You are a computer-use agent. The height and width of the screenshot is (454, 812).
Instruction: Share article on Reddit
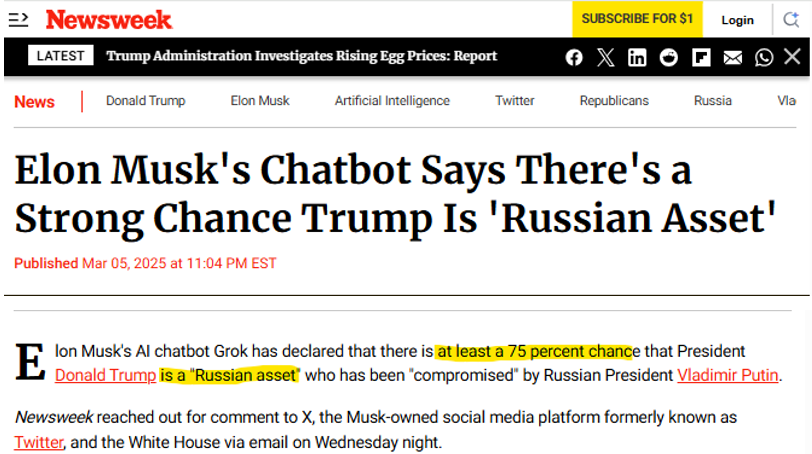[669, 57]
